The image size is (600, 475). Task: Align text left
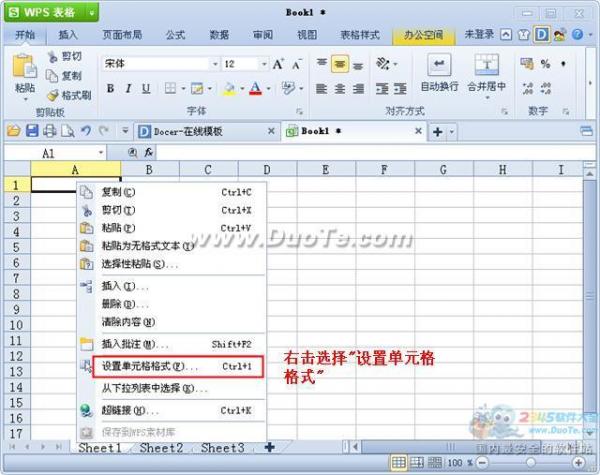[321, 89]
